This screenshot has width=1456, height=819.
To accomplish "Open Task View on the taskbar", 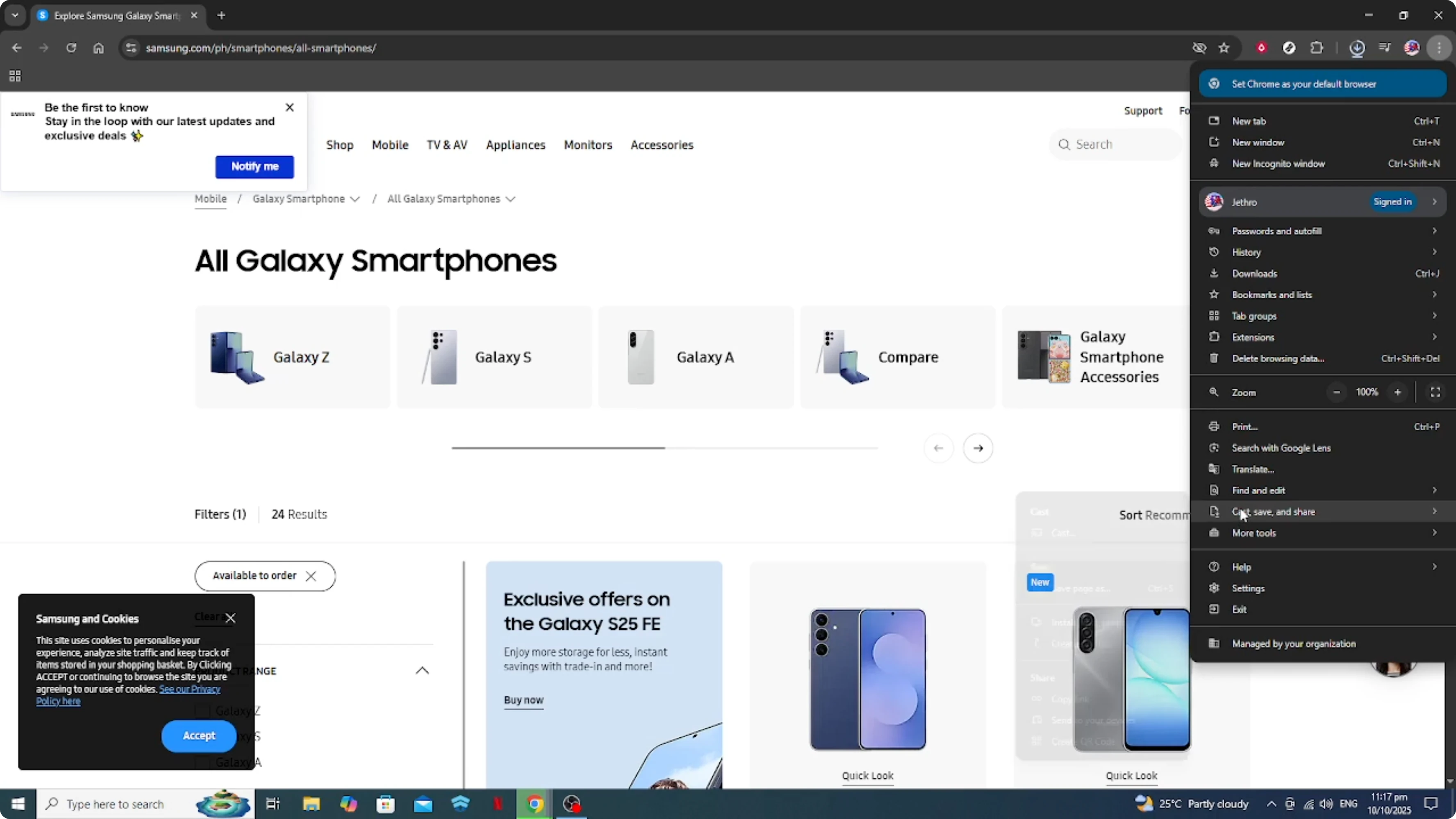I will click(273, 804).
